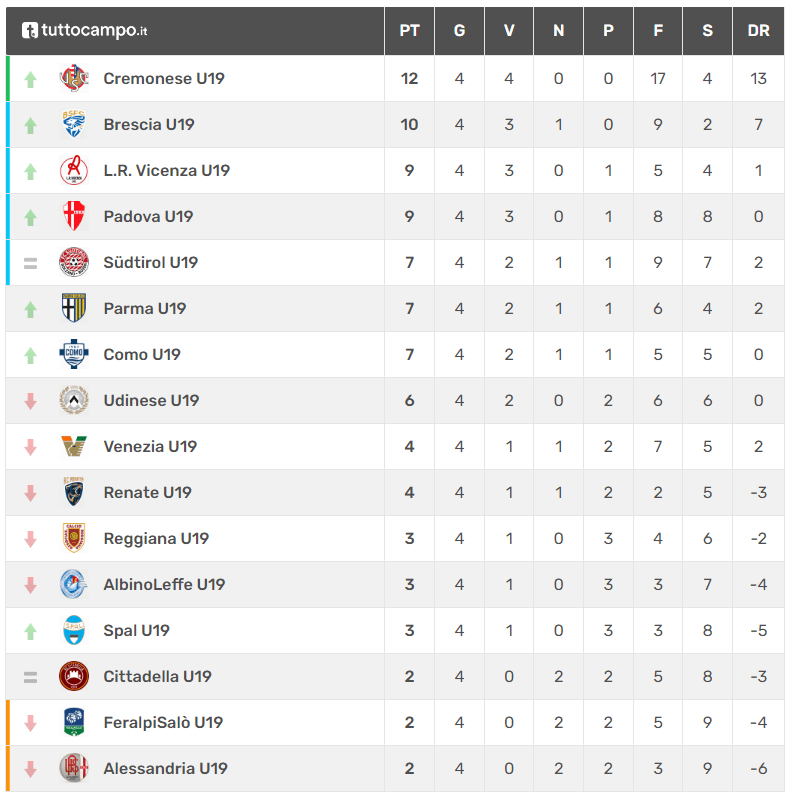This screenshot has height=798, width=791.
Task: Select the Cittadella U19 round crest
Action: [x=74, y=676]
